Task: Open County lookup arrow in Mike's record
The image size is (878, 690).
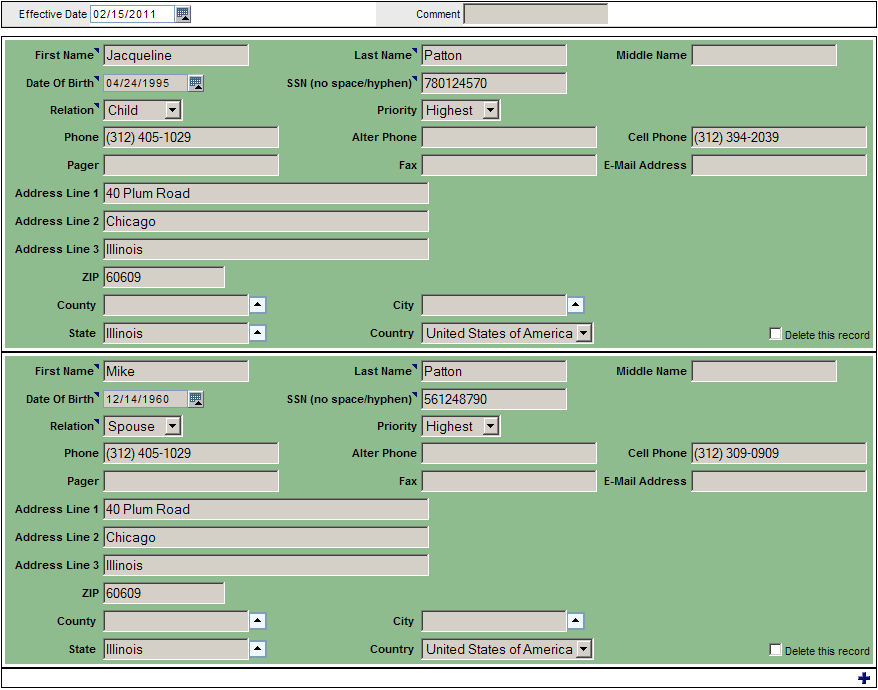Action: click(x=258, y=621)
